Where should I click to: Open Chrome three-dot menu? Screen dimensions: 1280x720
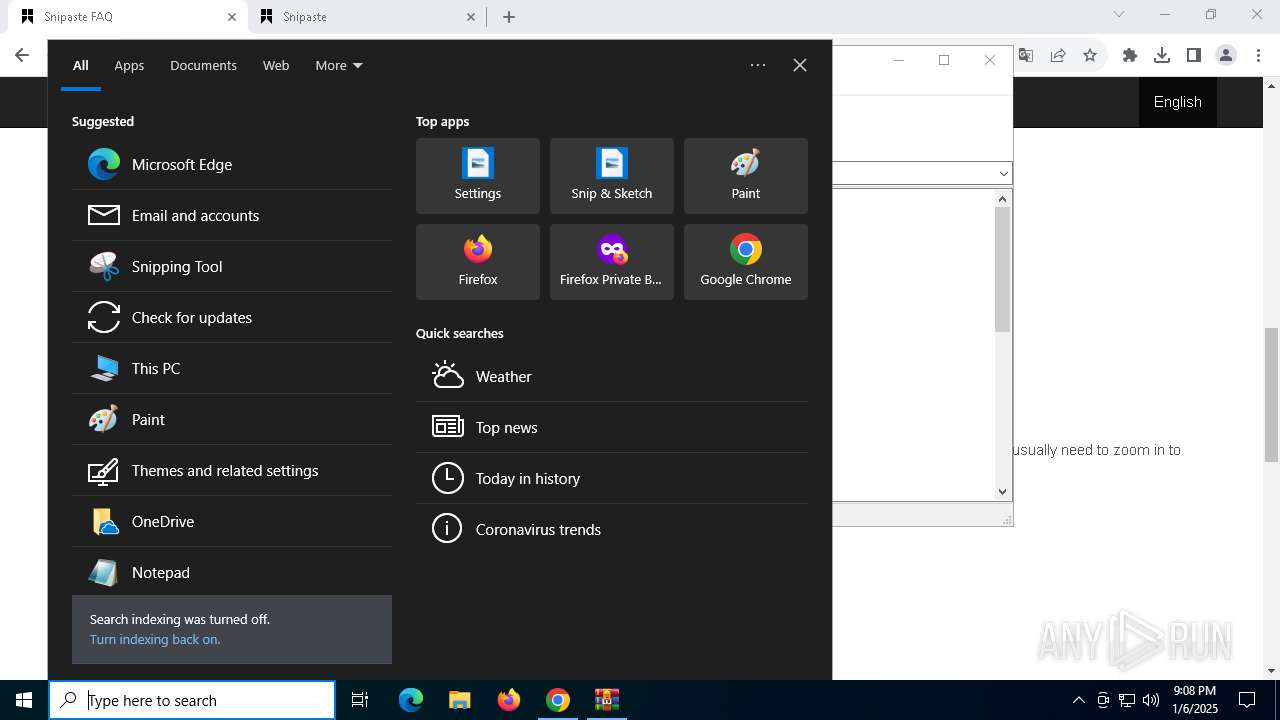1258,56
